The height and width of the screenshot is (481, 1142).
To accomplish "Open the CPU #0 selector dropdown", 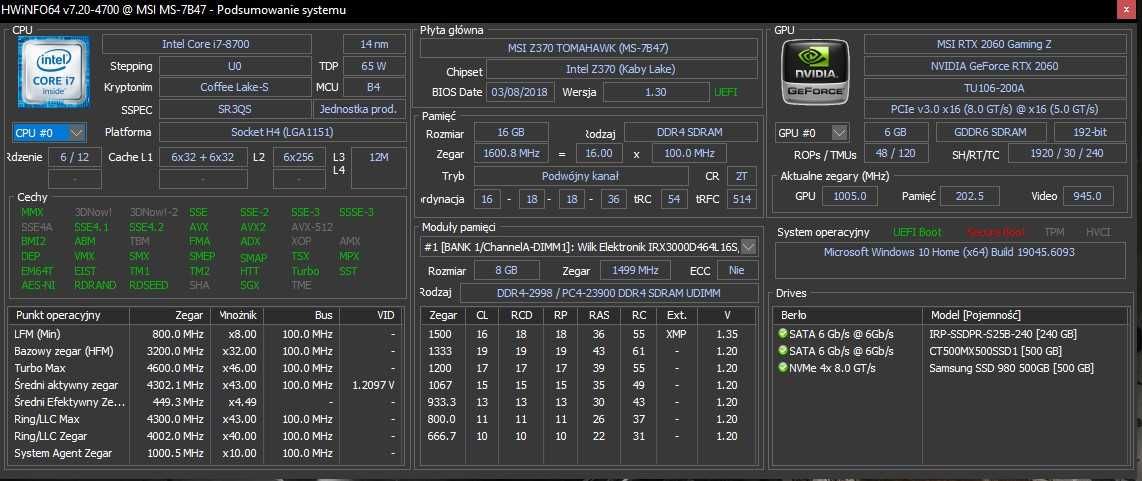I will click(x=50, y=133).
